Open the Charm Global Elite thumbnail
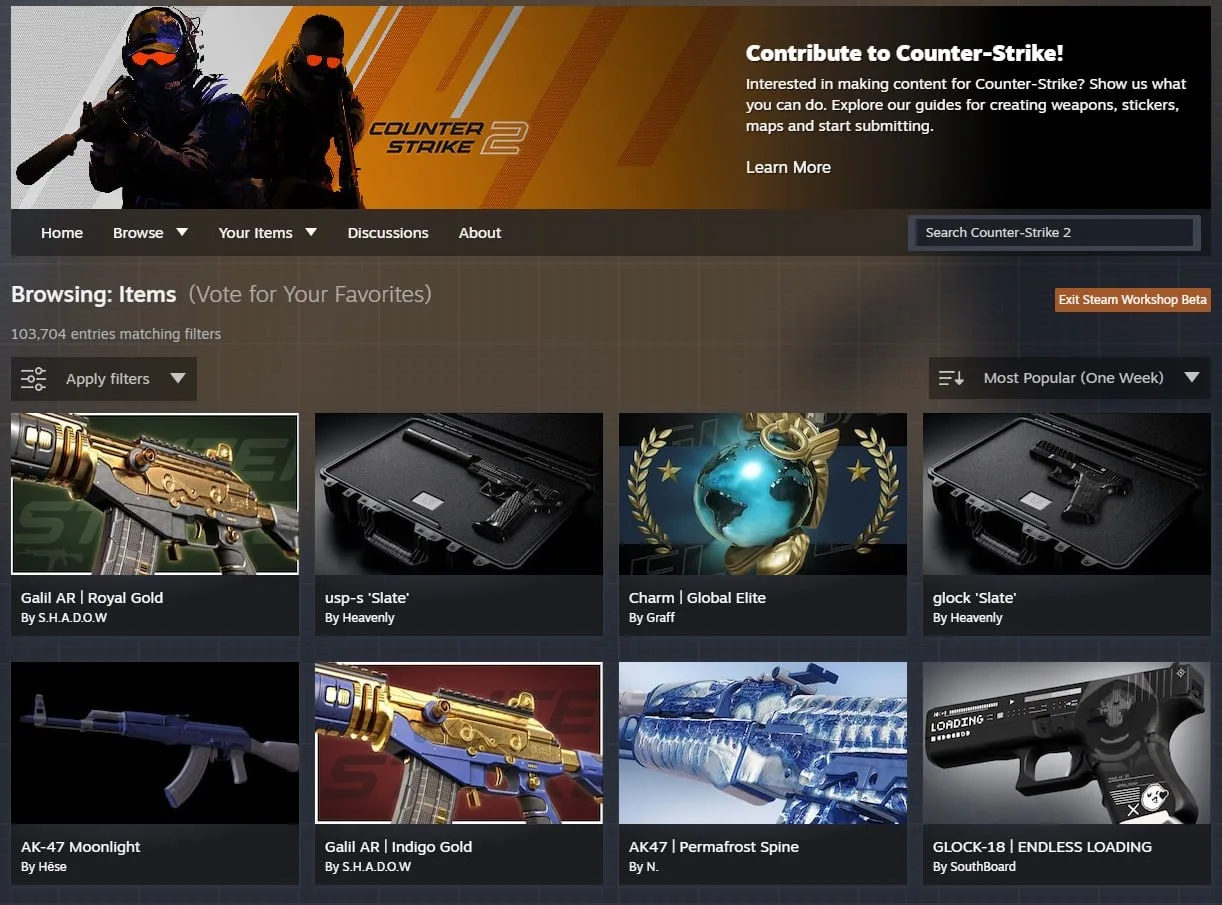The width and height of the screenshot is (1222, 905). [763, 494]
